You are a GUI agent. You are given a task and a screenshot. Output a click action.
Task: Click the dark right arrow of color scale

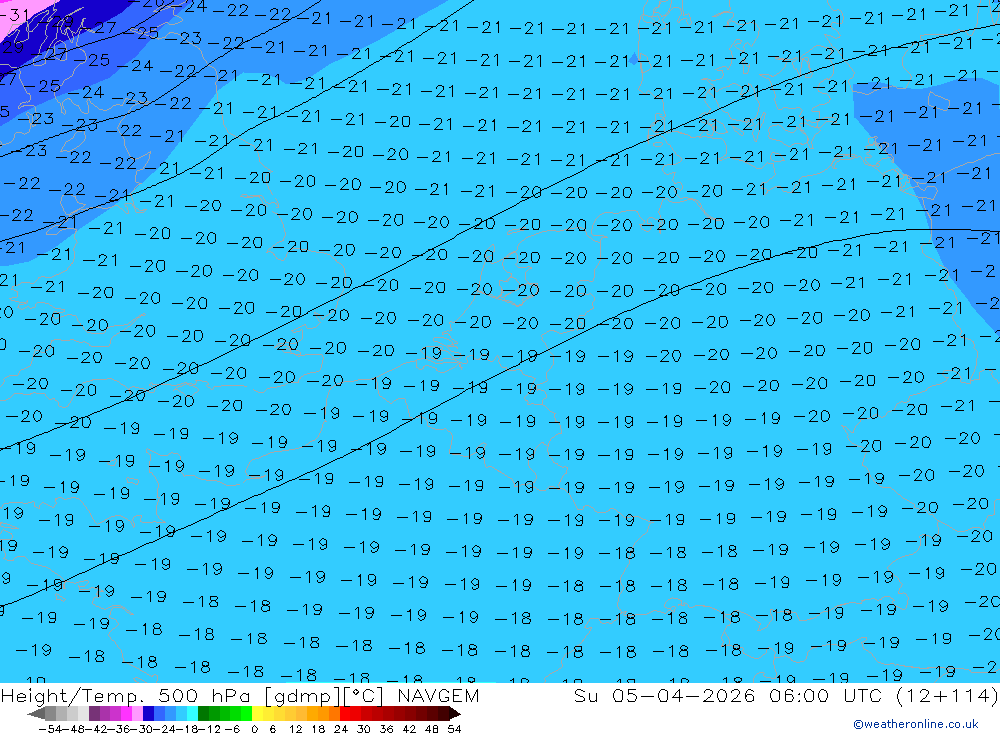pos(455,714)
